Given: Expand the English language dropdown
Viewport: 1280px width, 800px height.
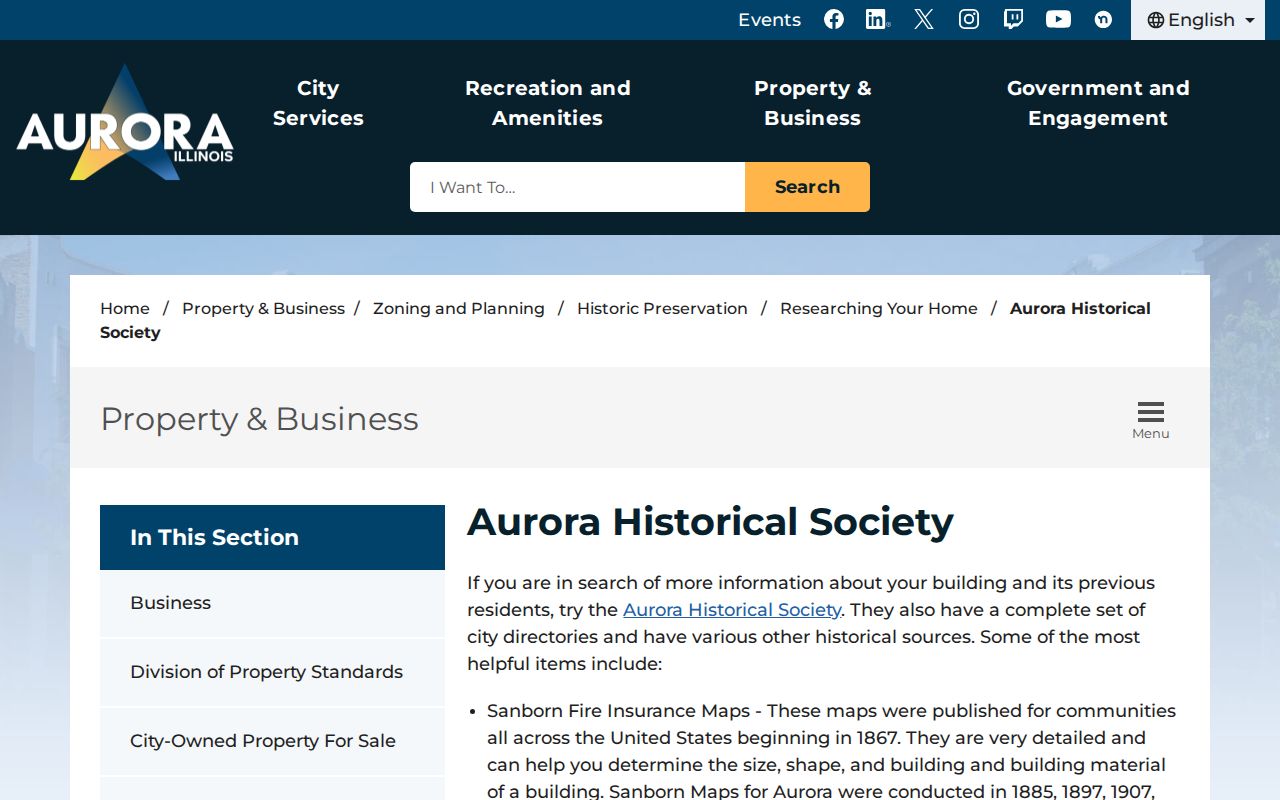Looking at the screenshot, I should coord(1198,20).
